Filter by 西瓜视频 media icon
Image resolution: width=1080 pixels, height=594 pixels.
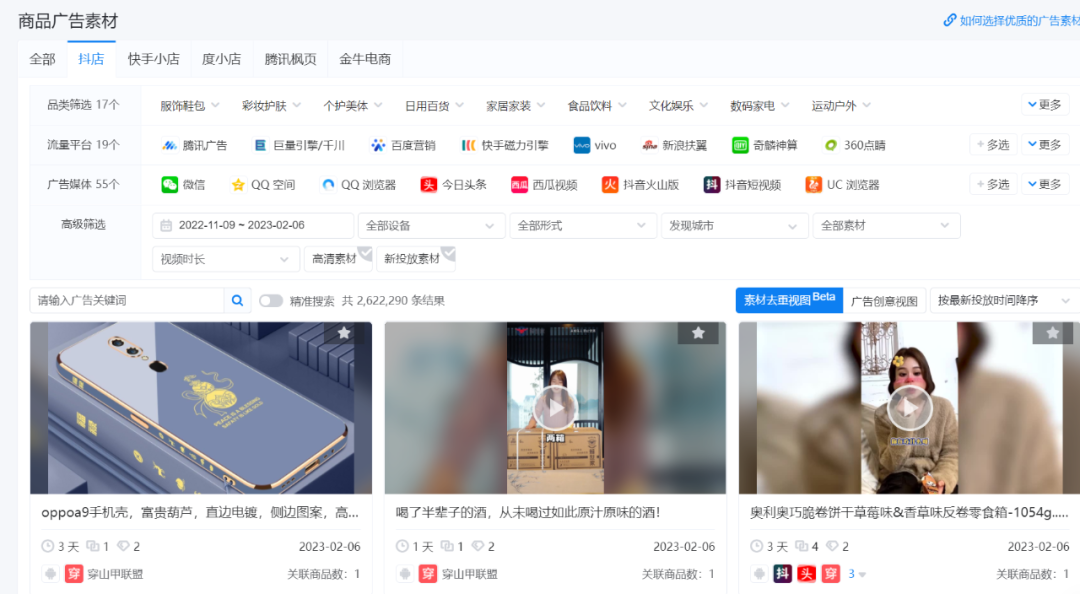pos(519,185)
